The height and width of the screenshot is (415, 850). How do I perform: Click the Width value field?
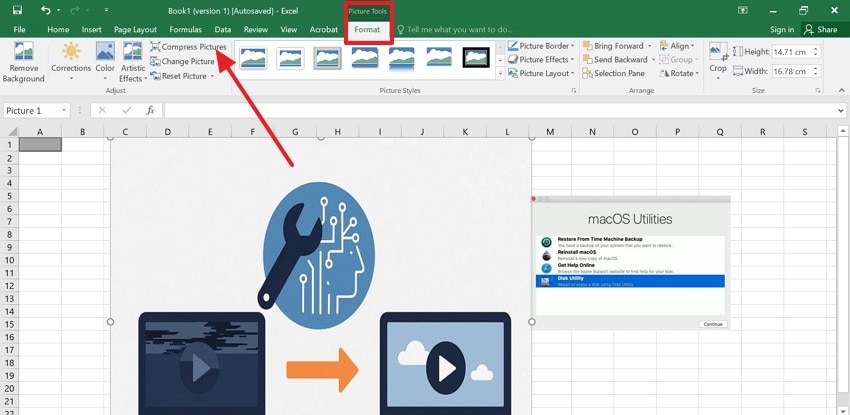click(791, 71)
